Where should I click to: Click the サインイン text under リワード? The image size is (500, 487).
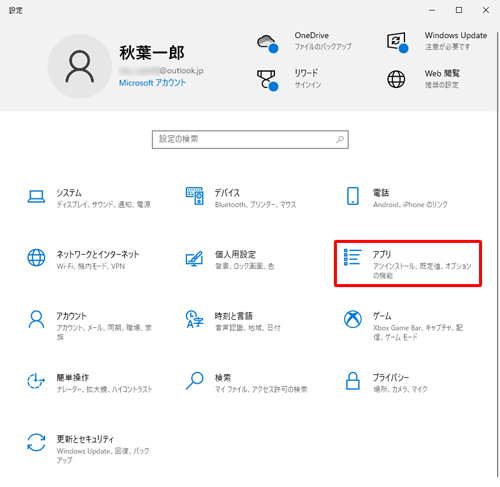pyautogui.click(x=308, y=85)
